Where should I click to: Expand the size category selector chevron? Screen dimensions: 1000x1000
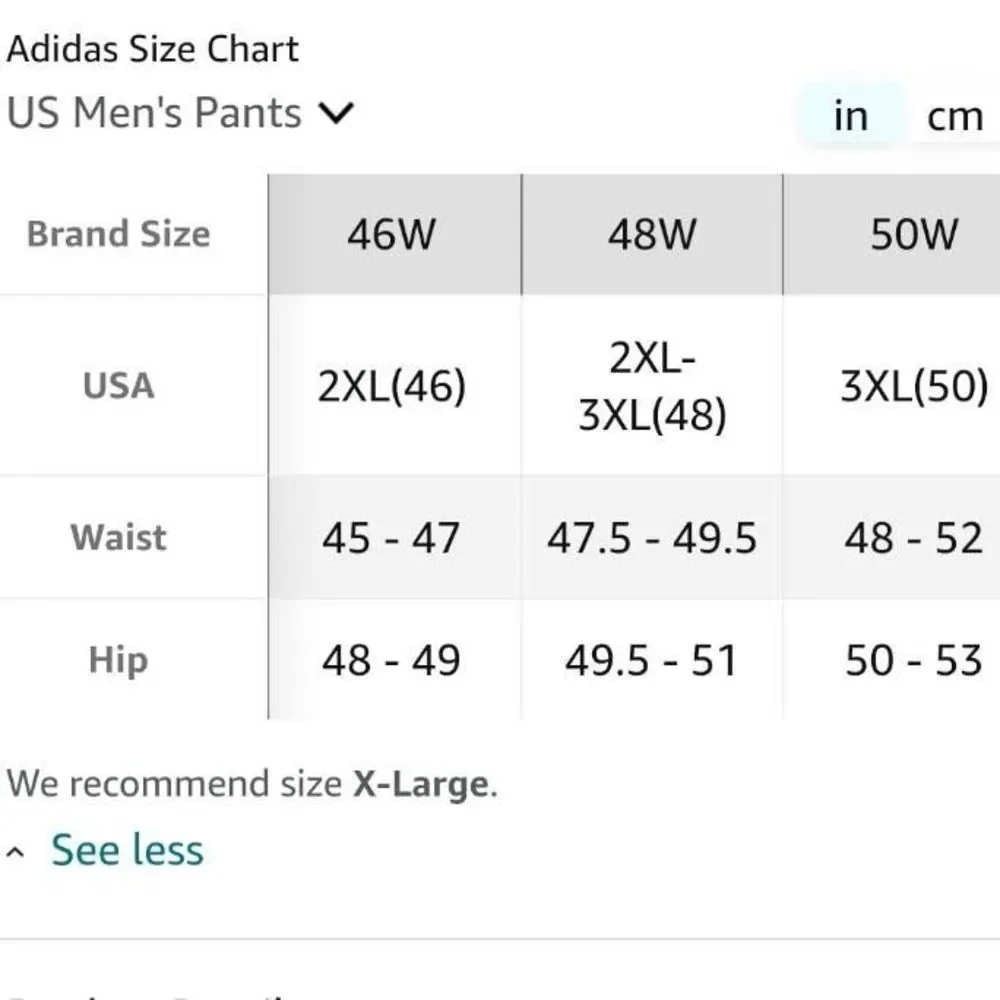tap(337, 113)
